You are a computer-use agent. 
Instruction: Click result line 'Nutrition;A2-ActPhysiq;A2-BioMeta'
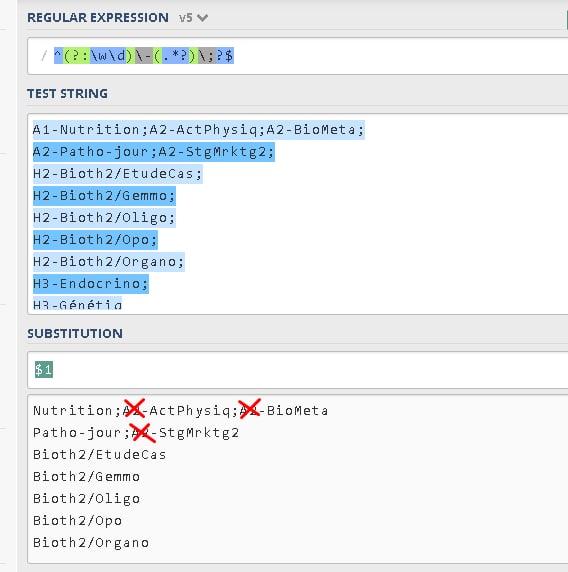[x=181, y=411]
